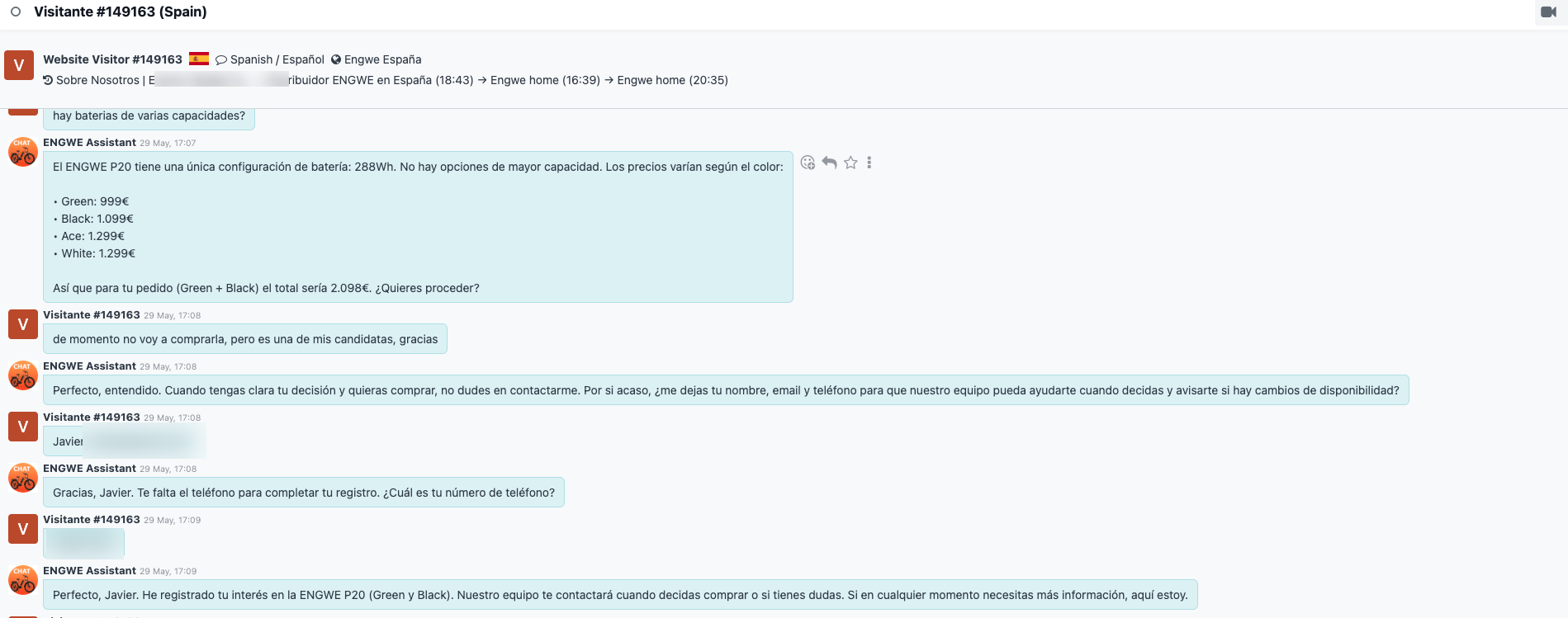This screenshot has width=1568, height=618.
Task: Open the three-dot options for the battery message
Action: pos(869,163)
